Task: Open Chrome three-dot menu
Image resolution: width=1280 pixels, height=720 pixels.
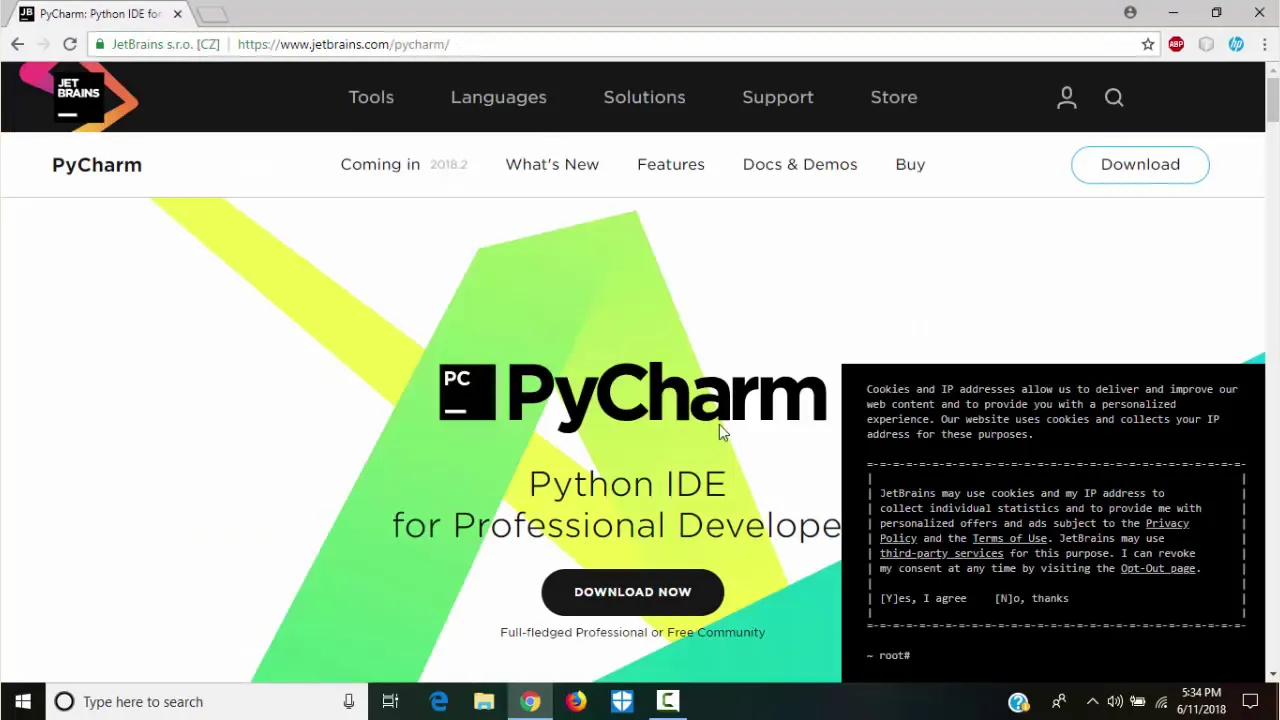Action: tap(1264, 44)
